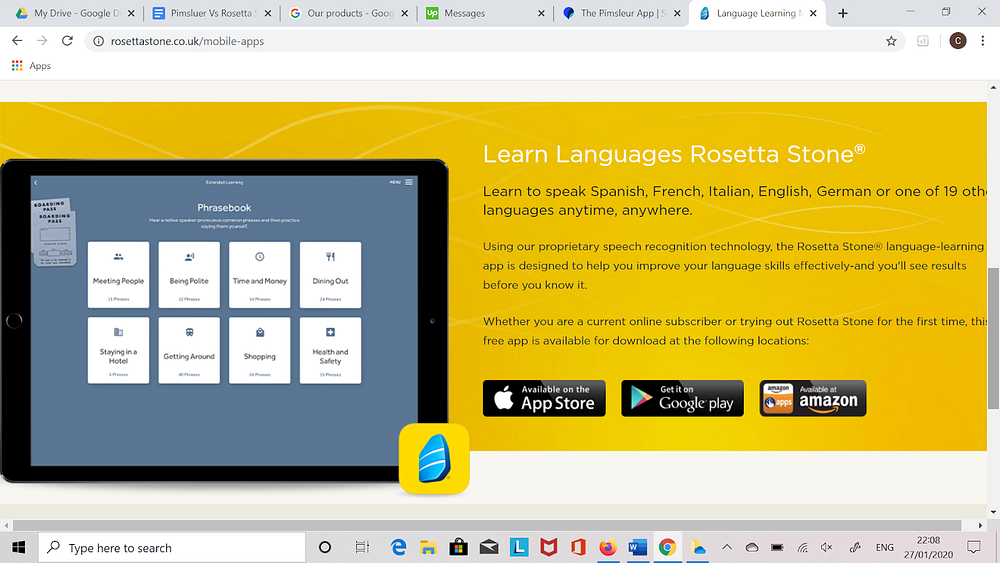Launch Microsoft Edge from taskbar
Viewport: 1000px width, 563px height.
[399, 547]
